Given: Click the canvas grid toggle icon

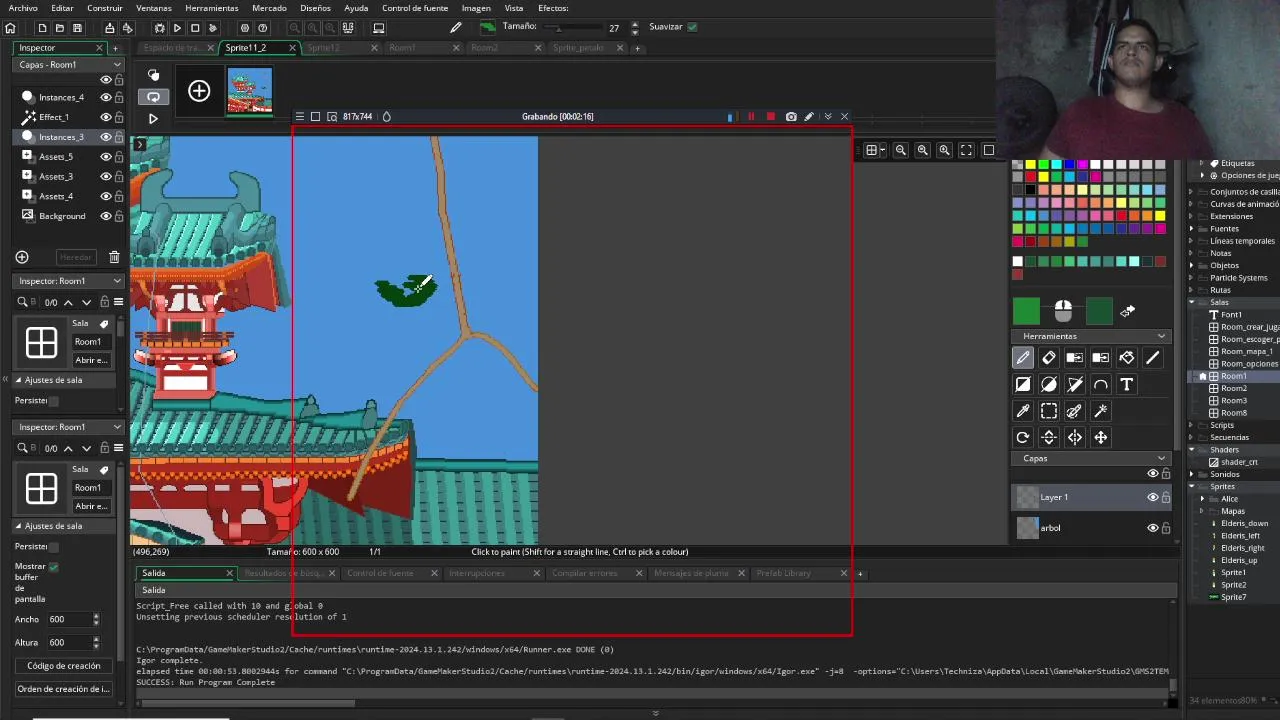Looking at the screenshot, I should [x=872, y=150].
